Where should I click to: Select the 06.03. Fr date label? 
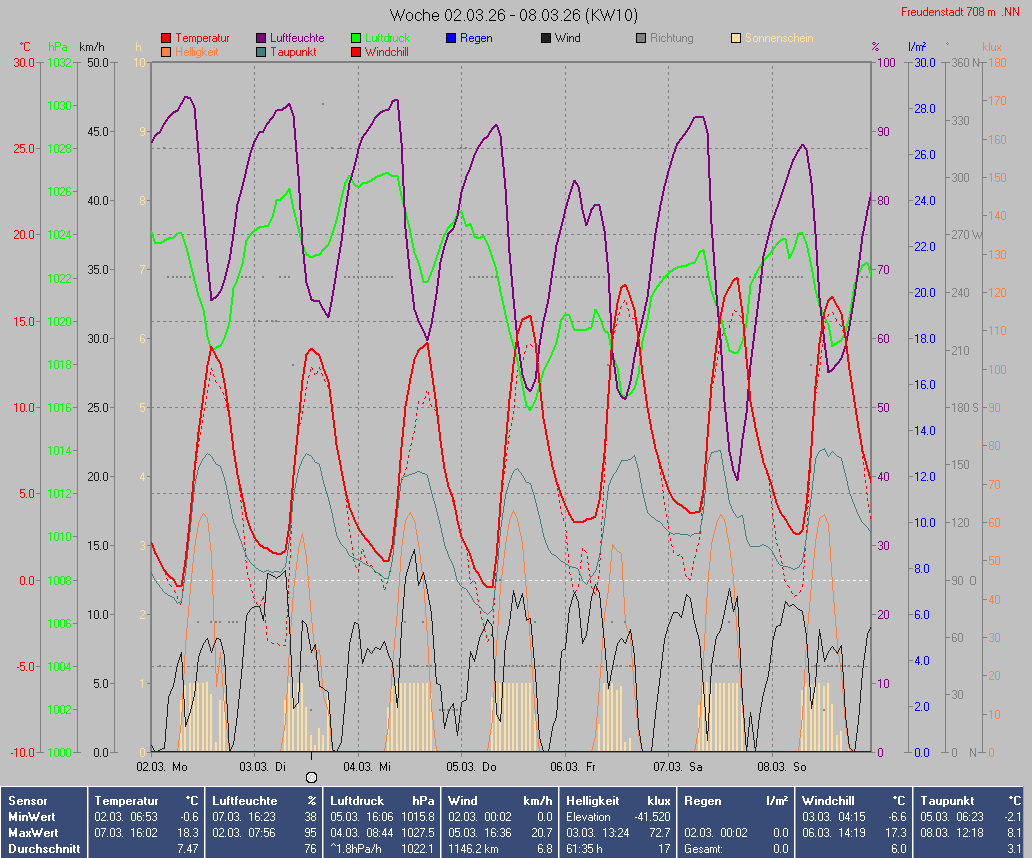pos(572,767)
